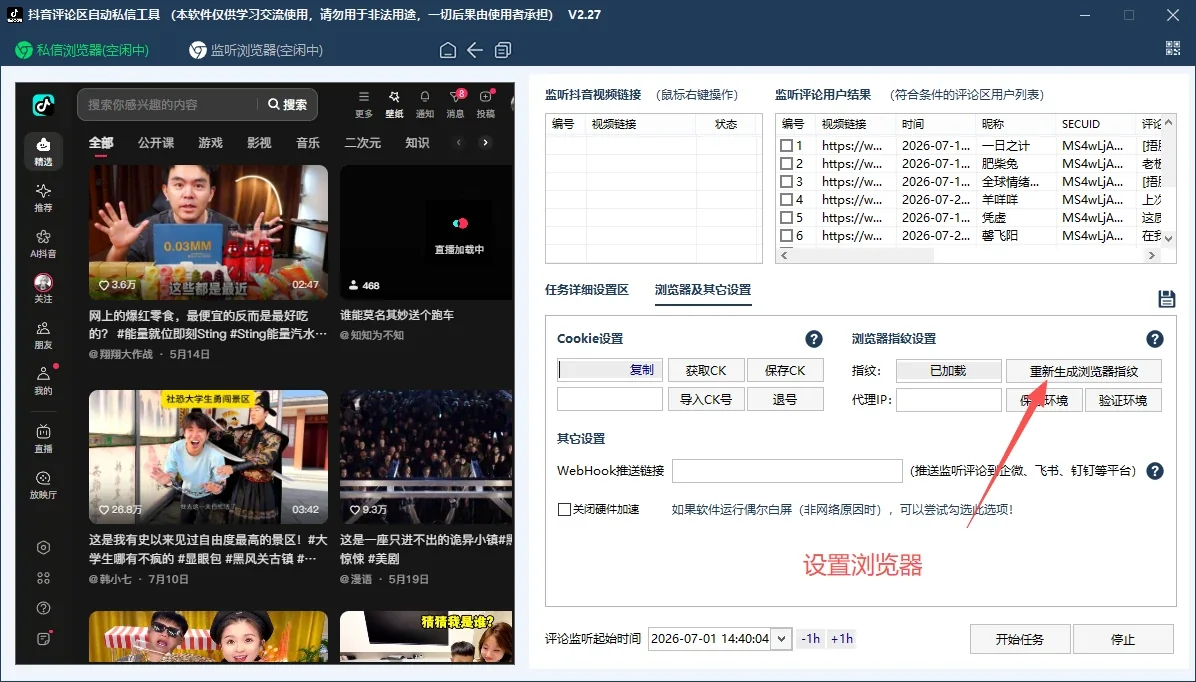Select 影视 category in Douyin
The height and width of the screenshot is (682, 1196).
point(259,143)
